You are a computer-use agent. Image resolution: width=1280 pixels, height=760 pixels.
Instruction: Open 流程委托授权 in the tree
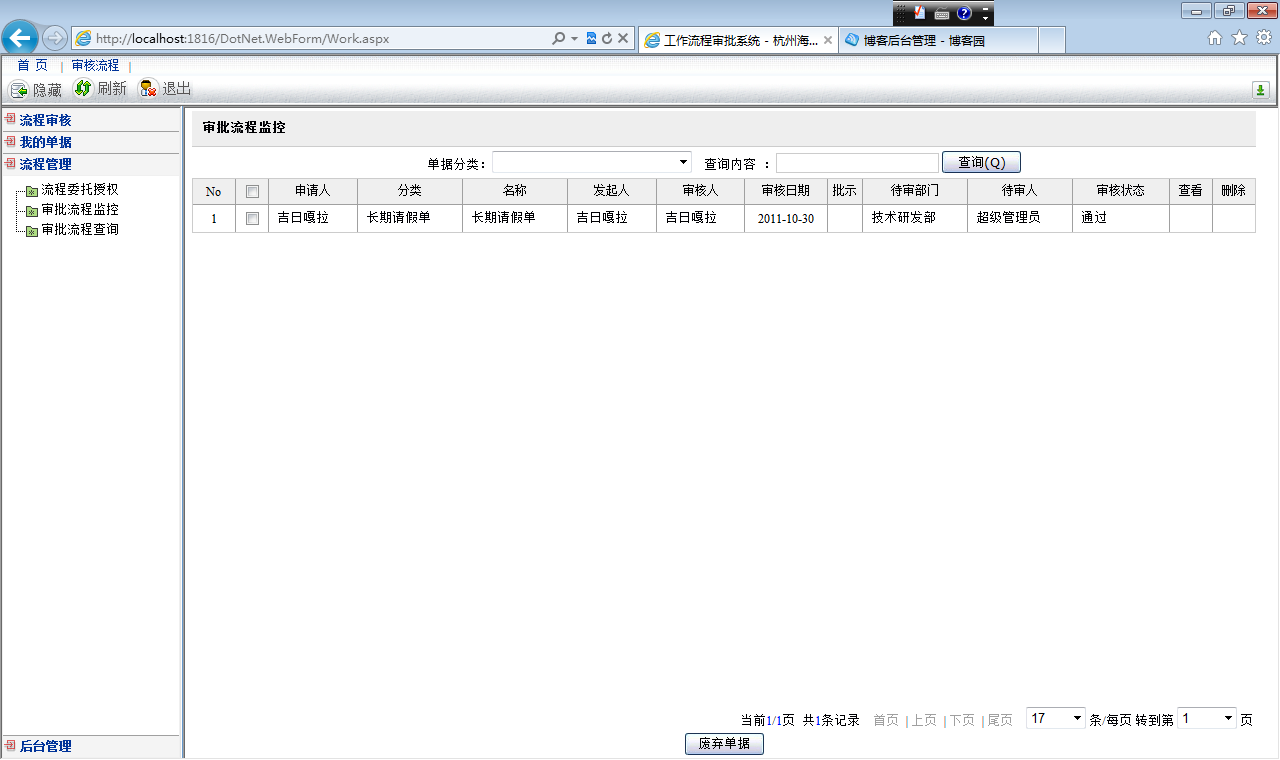coord(80,189)
